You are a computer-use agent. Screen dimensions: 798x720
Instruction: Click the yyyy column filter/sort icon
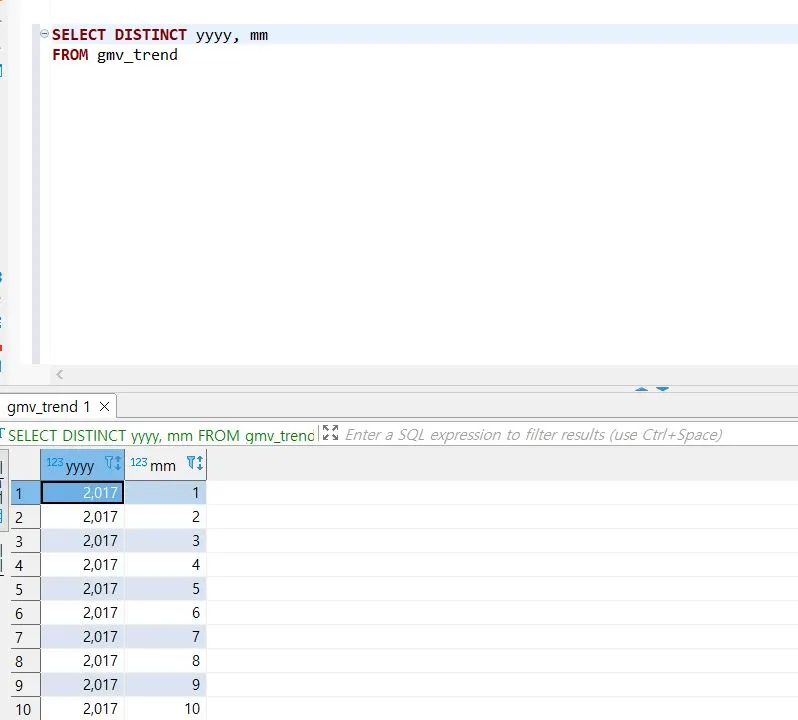coord(113,463)
